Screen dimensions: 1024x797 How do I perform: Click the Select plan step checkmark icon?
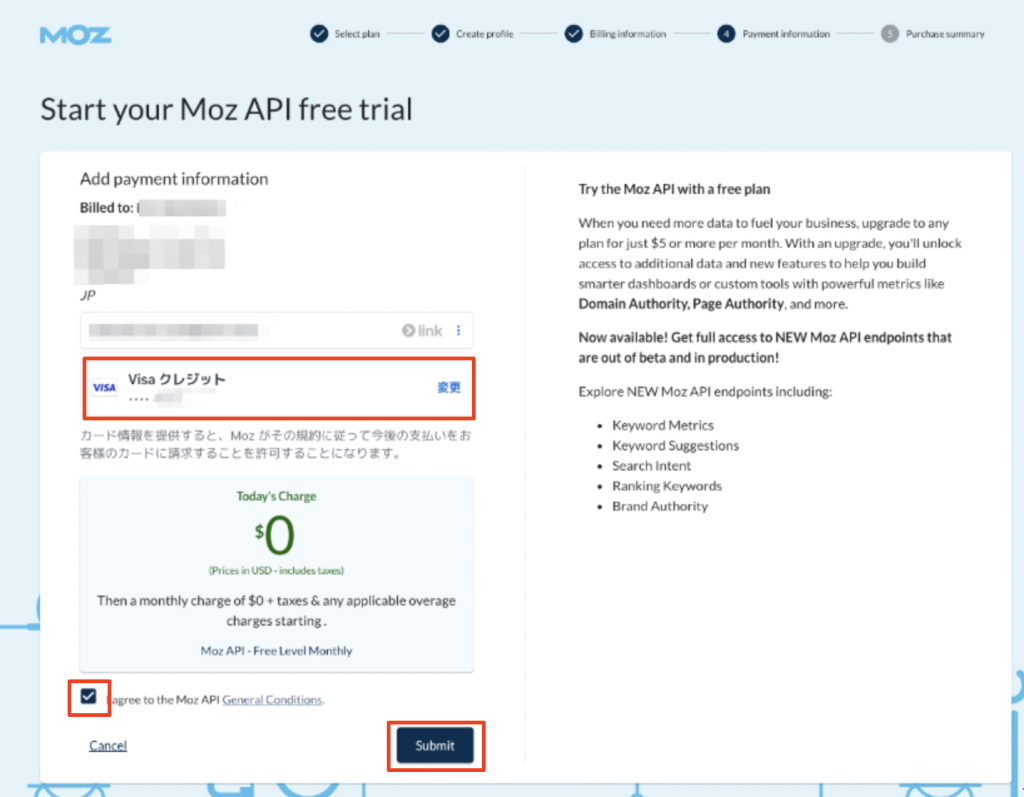319,34
